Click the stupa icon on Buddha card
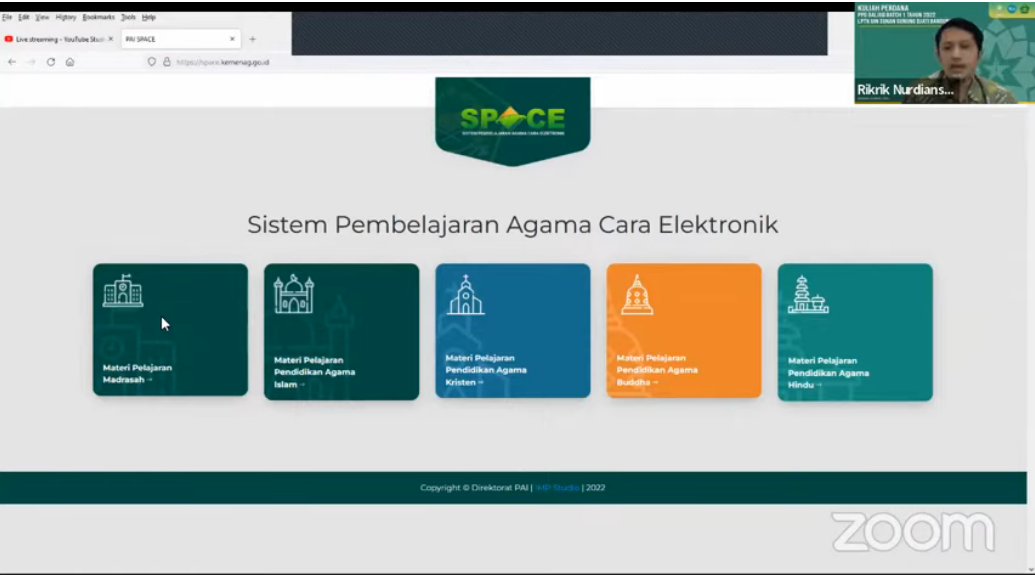 click(637, 294)
